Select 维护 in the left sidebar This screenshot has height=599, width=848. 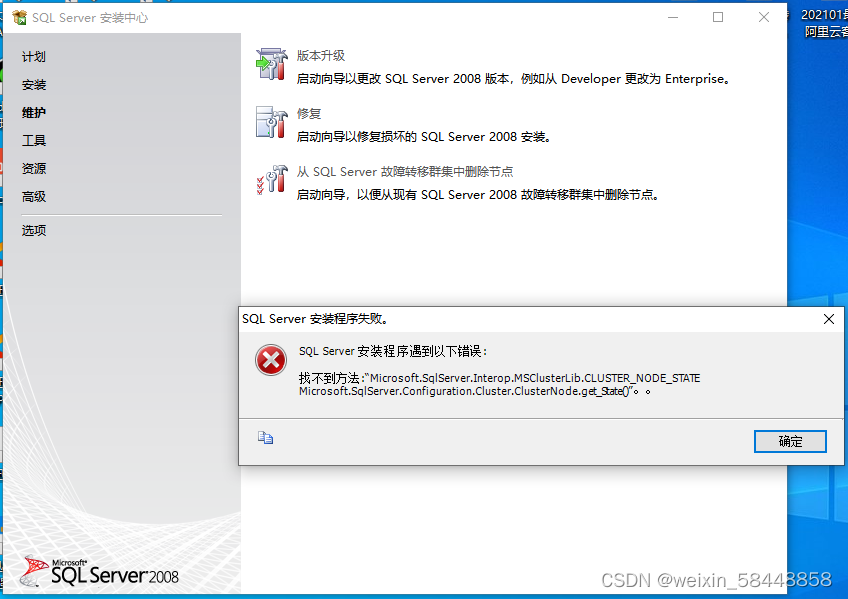(34, 112)
